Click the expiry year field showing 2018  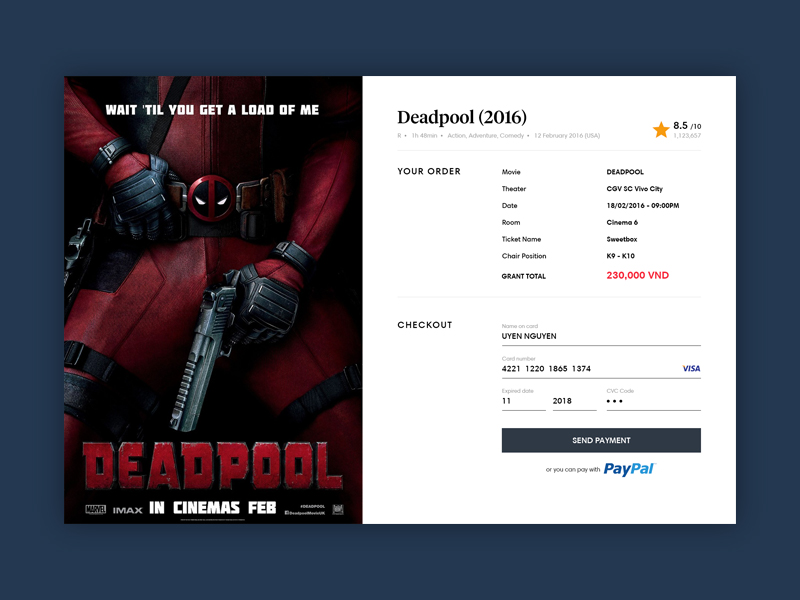573,401
